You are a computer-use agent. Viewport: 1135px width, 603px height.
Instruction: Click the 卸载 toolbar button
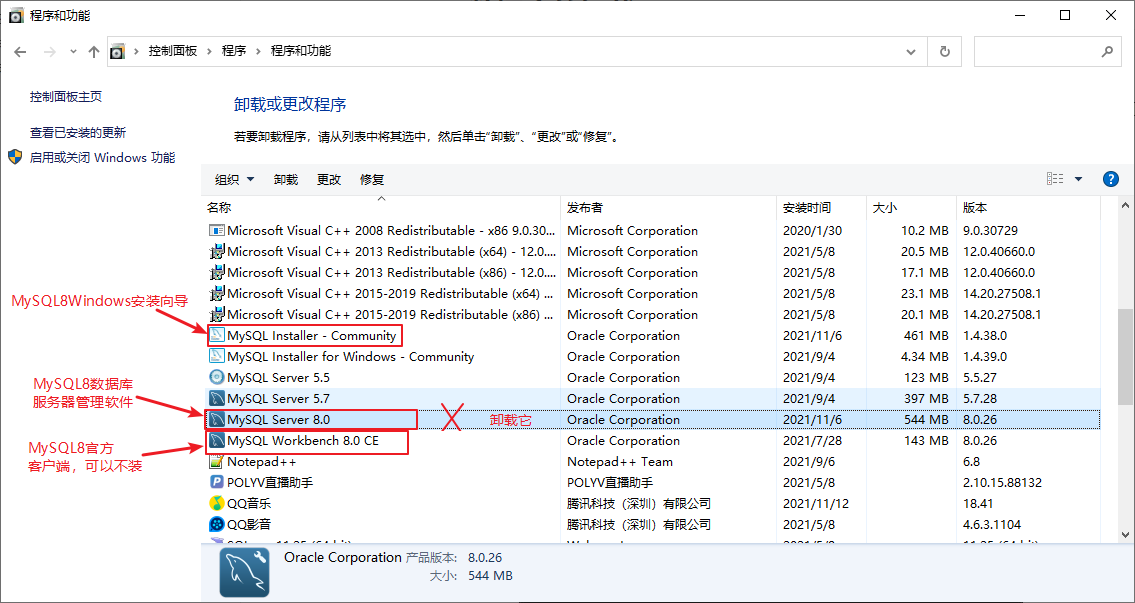[x=286, y=180]
